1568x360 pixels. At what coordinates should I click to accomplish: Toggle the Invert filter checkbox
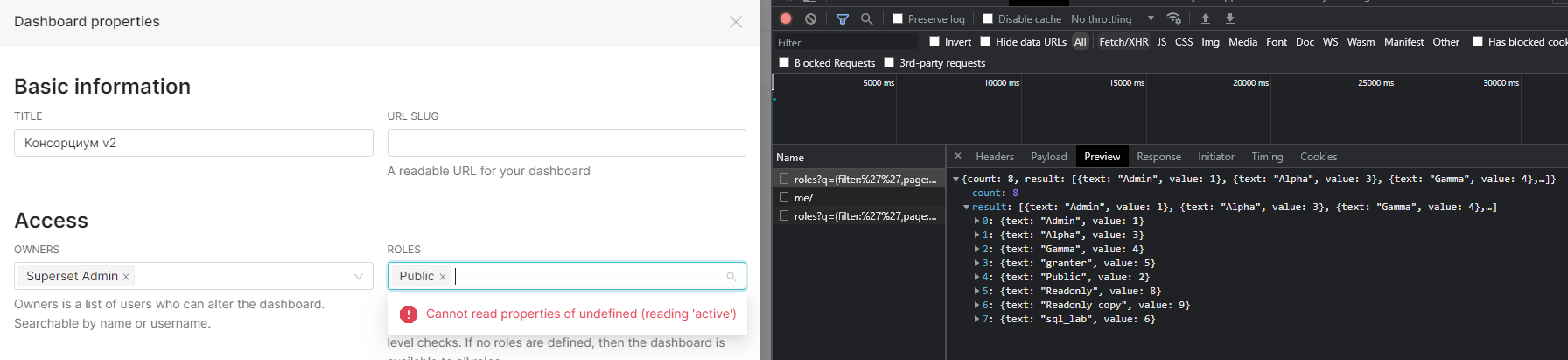934,41
